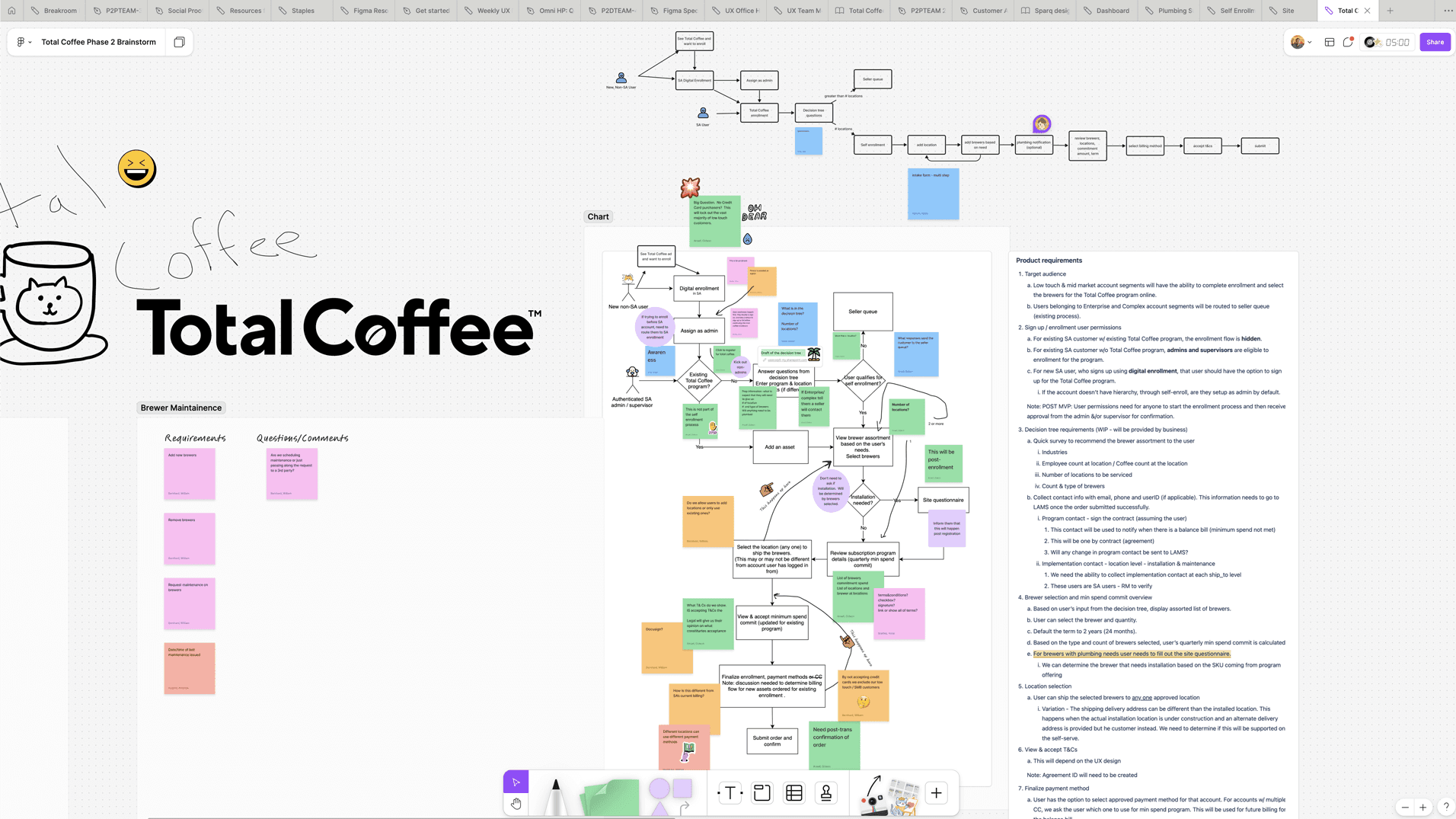Click the highlighted site questionnaire requirement line
Viewport: 1456px width, 819px height.
tap(1132, 654)
